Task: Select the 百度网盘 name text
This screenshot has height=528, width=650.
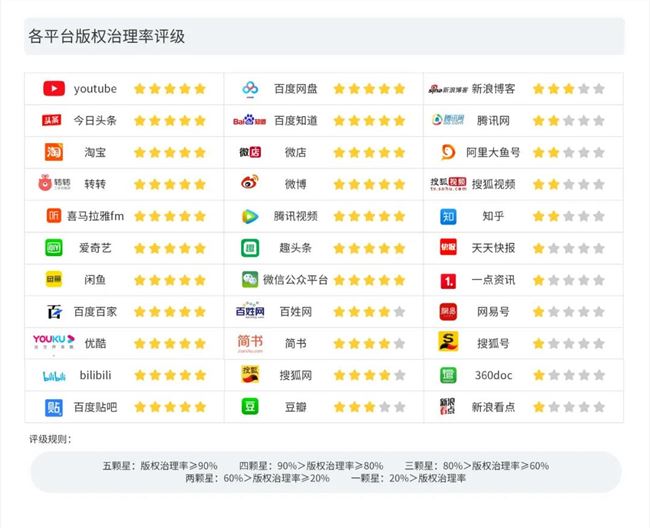Action: 296,89
